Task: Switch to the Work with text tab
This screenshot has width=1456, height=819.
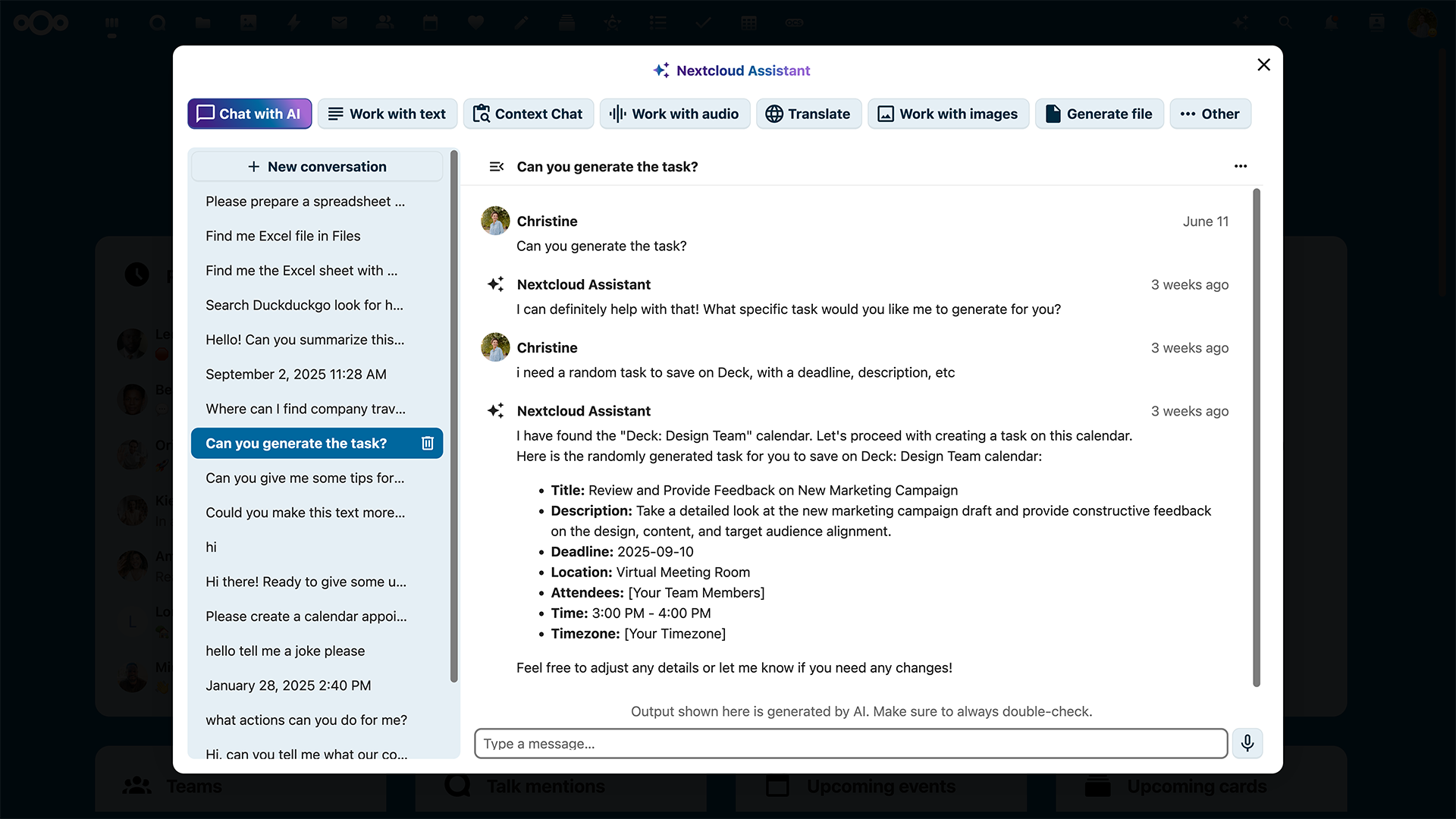Action: (388, 114)
